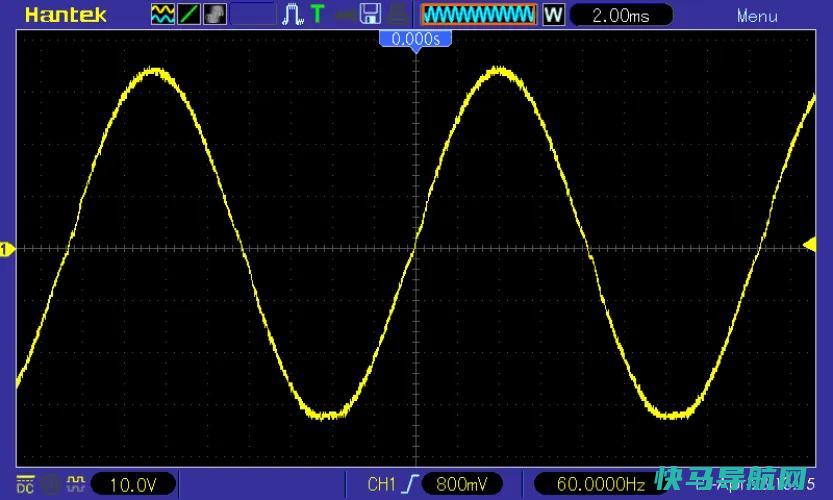This screenshot has height=500, width=833.
Task: Click the floppy disk save icon
Action: click(370, 14)
